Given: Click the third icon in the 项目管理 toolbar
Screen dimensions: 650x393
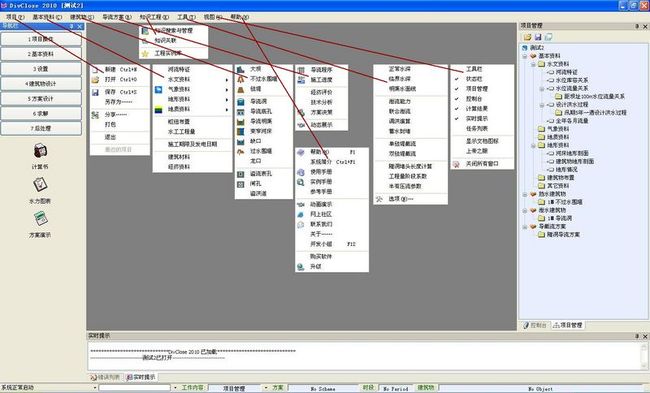Looking at the screenshot, I should pos(548,37).
